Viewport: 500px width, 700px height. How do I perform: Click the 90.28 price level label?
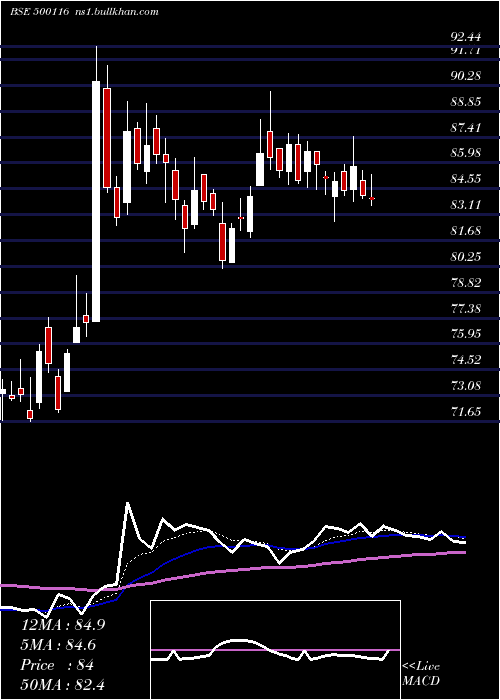click(x=465, y=76)
